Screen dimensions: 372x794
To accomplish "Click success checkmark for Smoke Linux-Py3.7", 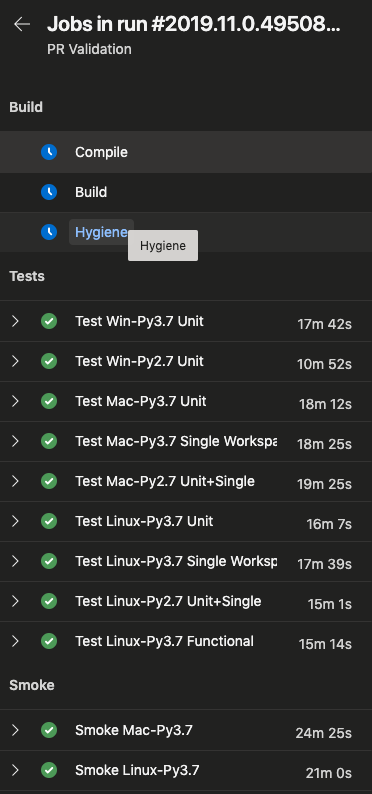I will pyautogui.click(x=49, y=770).
